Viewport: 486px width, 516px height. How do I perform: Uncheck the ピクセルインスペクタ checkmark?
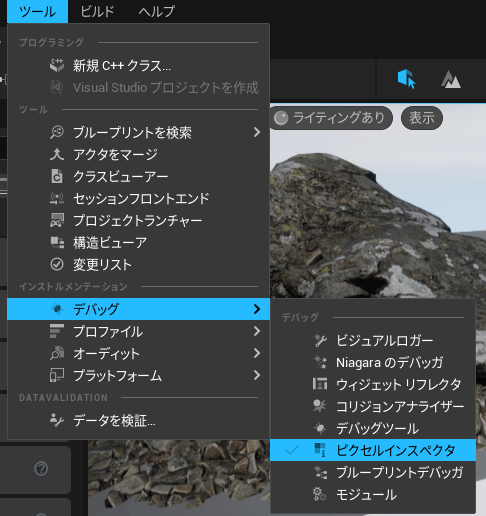(x=292, y=450)
